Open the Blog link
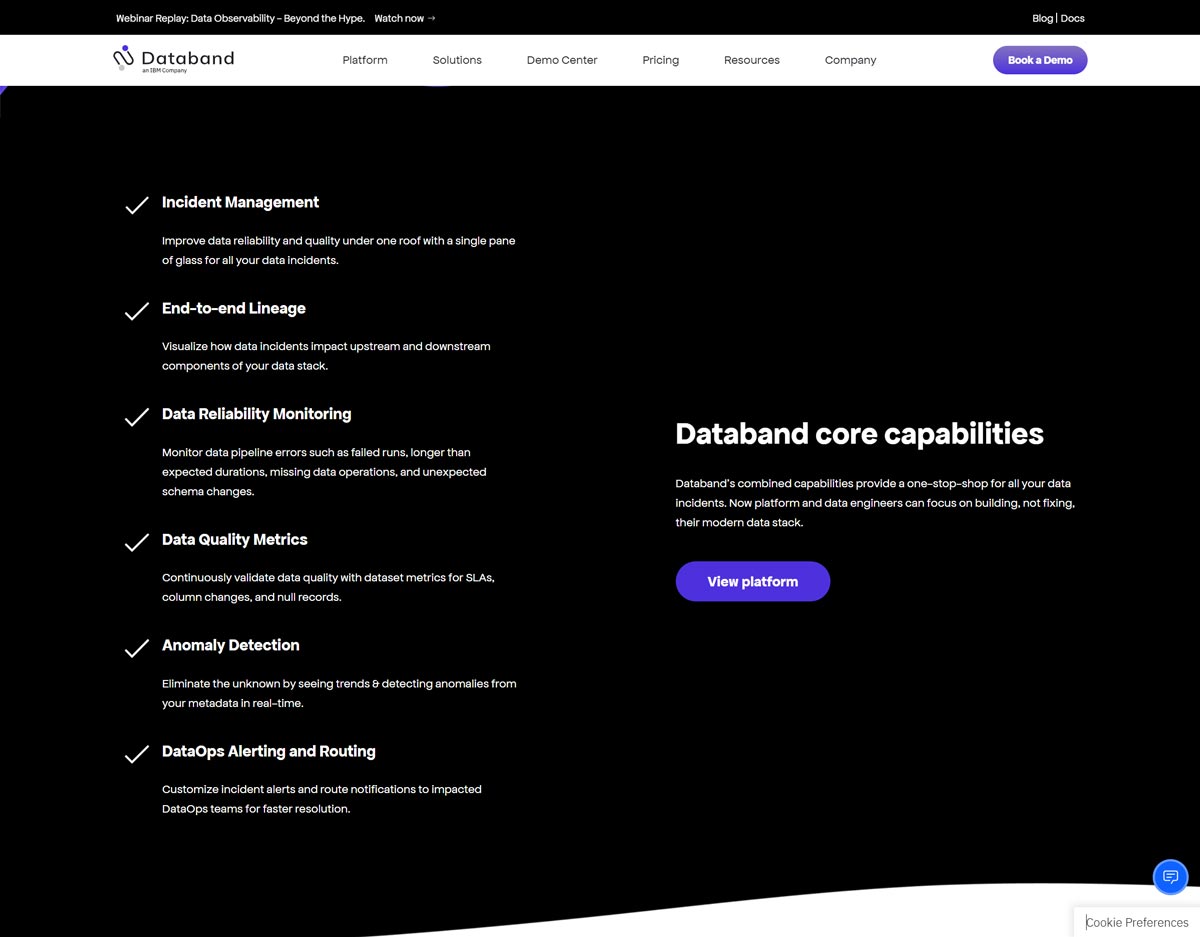The width and height of the screenshot is (1200, 937). pos(1042,18)
